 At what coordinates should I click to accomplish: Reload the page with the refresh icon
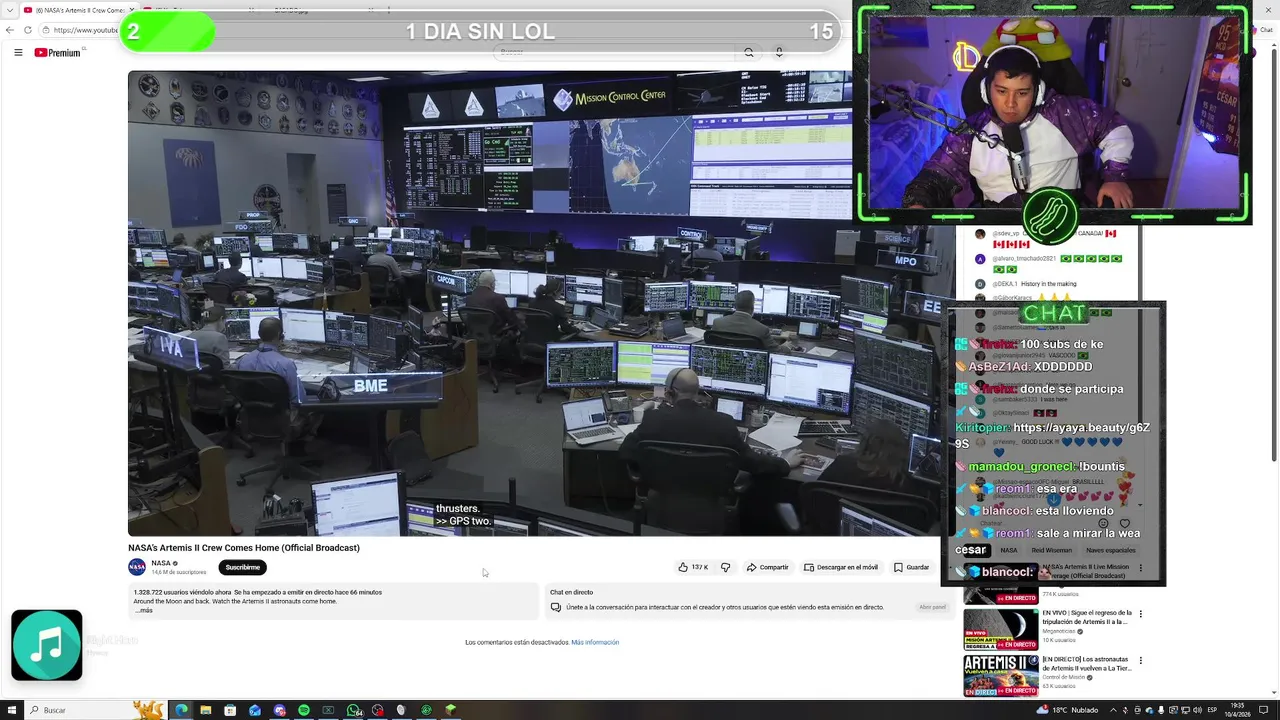point(27,30)
